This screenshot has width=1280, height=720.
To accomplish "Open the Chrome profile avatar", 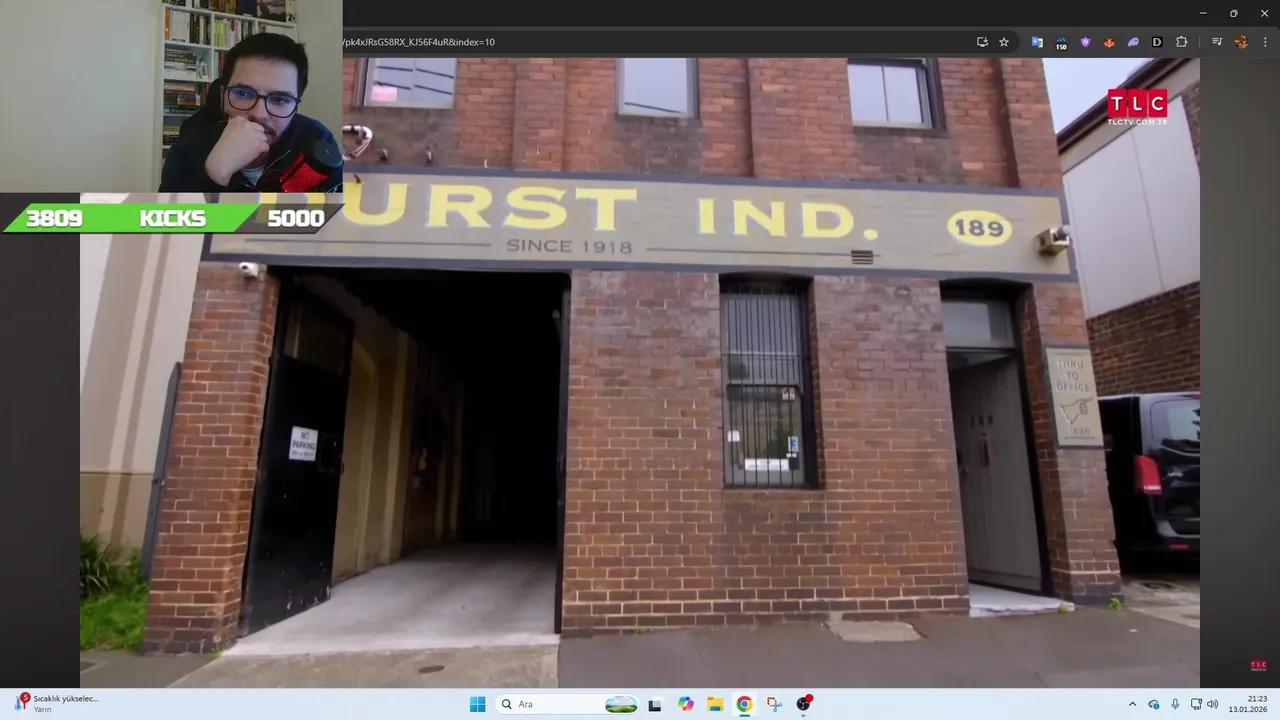I will point(1241,42).
